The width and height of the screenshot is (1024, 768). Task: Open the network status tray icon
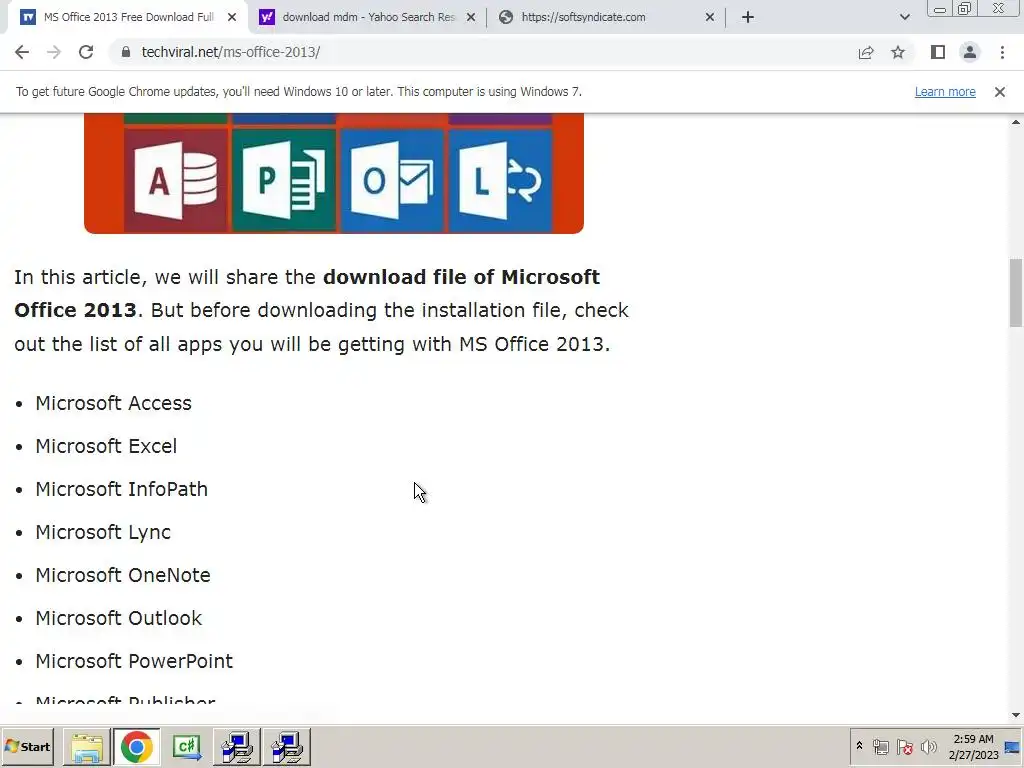pyautogui.click(x=881, y=746)
